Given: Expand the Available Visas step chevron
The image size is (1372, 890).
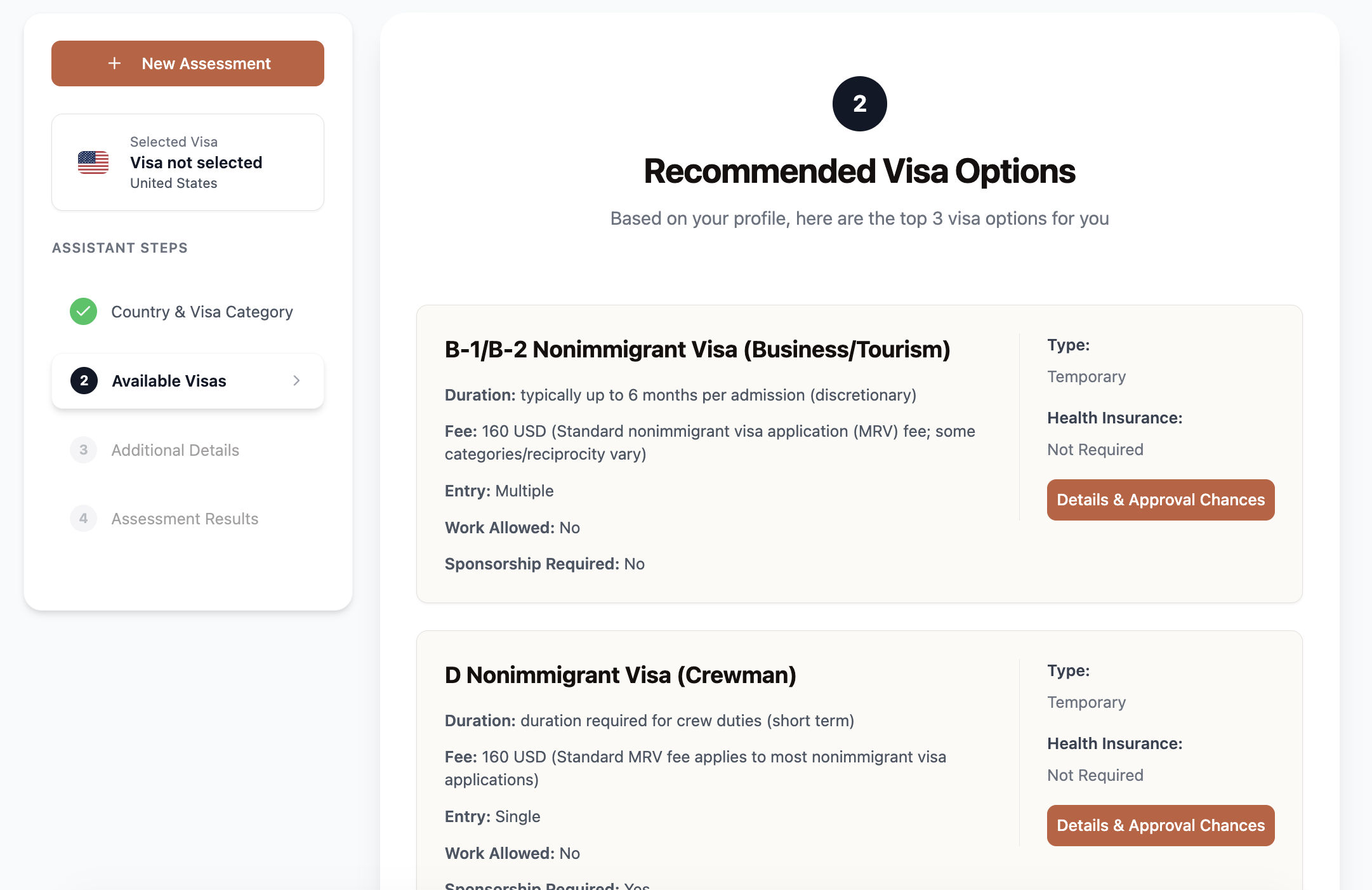Looking at the screenshot, I should (296, 381).
